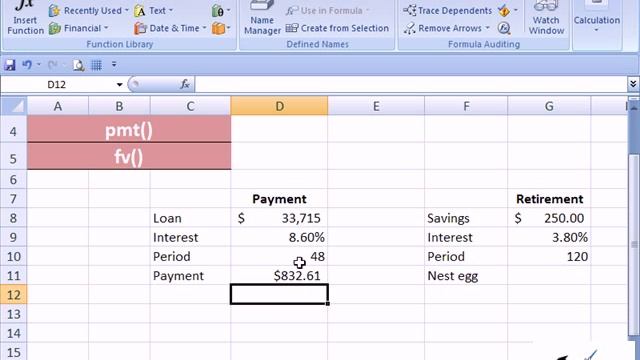Click the Name Box showing D12
The height and width of the screenshot is (360, 640).
pyautogui.click(x=58, y=84)
